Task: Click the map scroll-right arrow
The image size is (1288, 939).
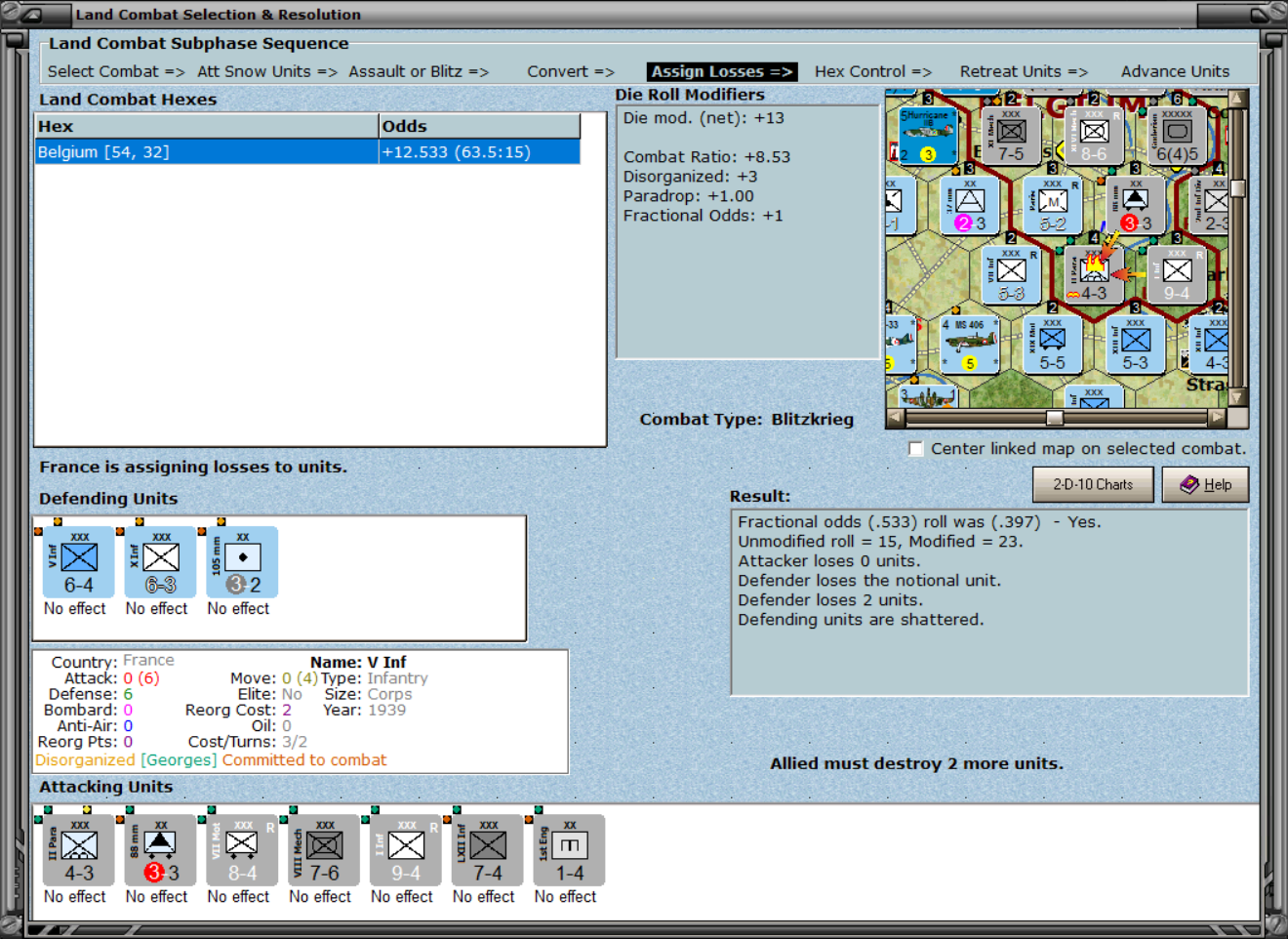Action: tap(1216, 418)
